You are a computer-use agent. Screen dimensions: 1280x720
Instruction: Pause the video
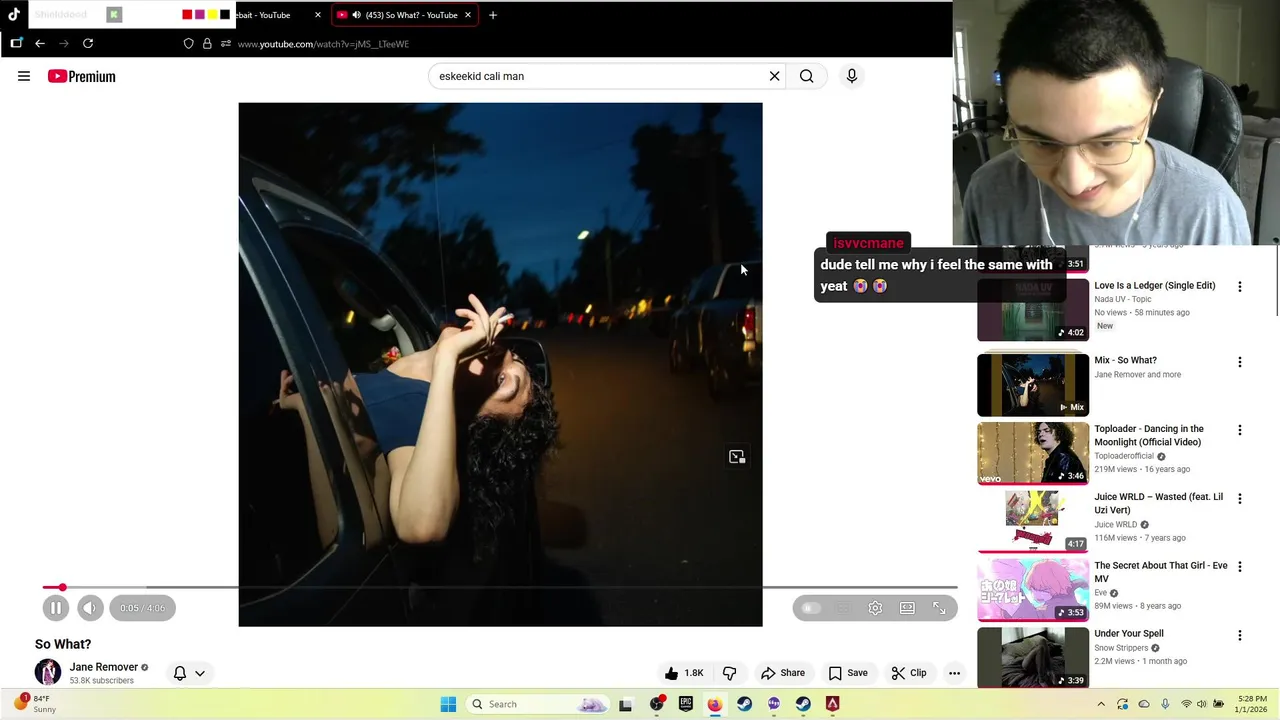[56, 608]
